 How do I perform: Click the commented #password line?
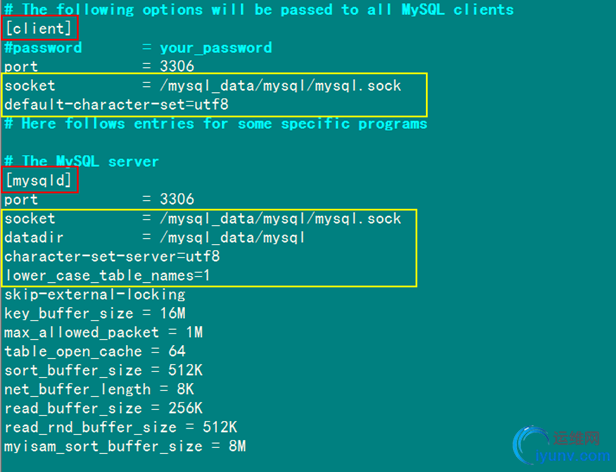click(138, 47)
